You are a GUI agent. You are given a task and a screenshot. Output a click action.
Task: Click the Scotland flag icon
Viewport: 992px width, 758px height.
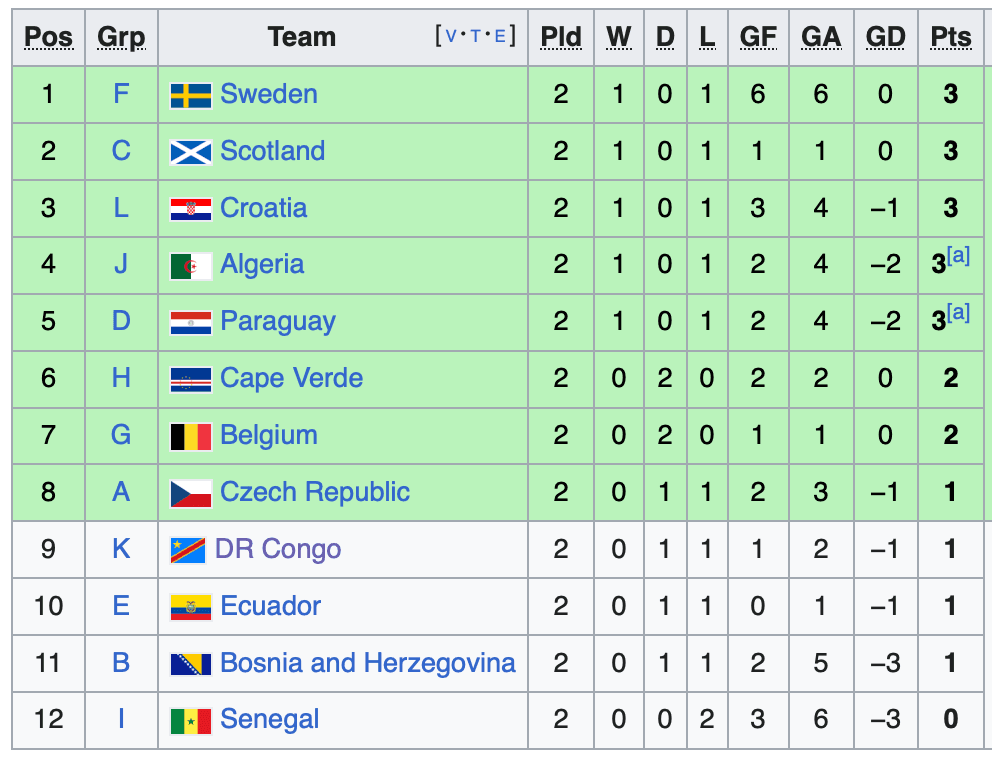pos(191,152)
